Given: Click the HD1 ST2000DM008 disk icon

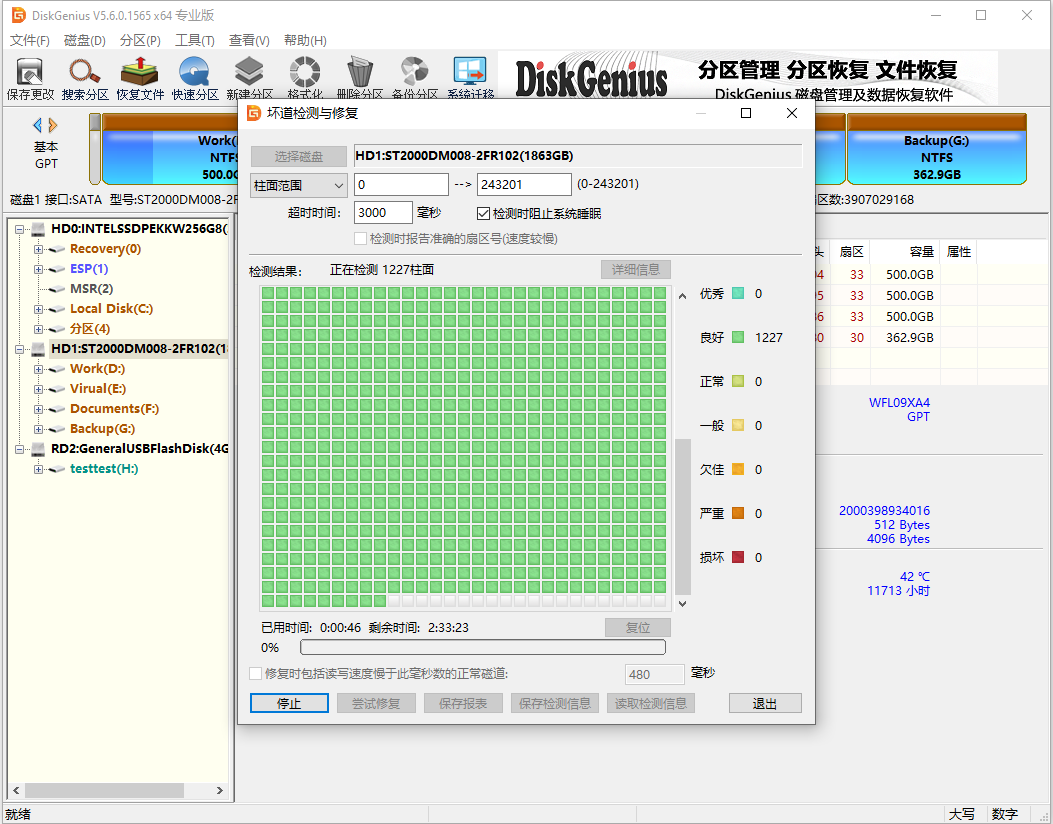Looking at the screenshot, I should tap(38, 349).
